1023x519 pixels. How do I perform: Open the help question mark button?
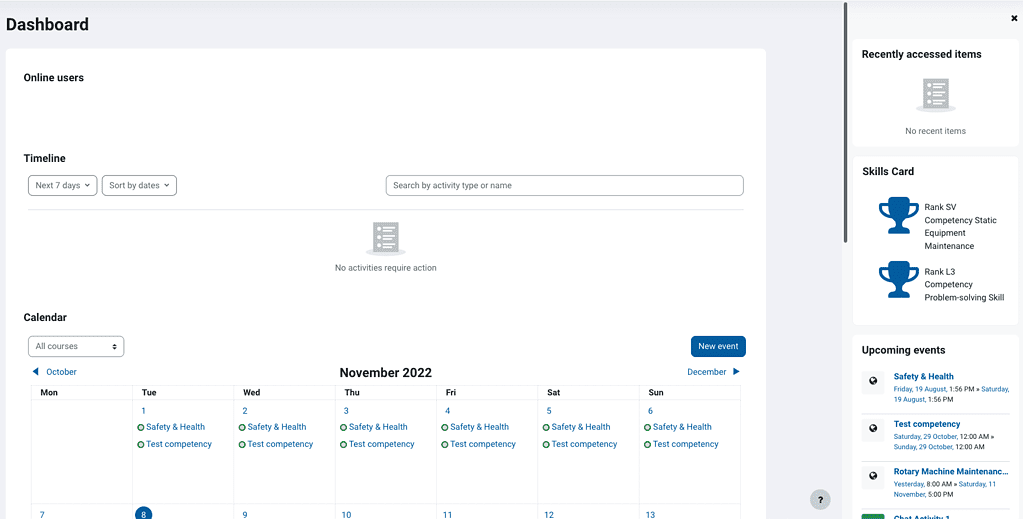pyautogui.click(x=820, y=500)
